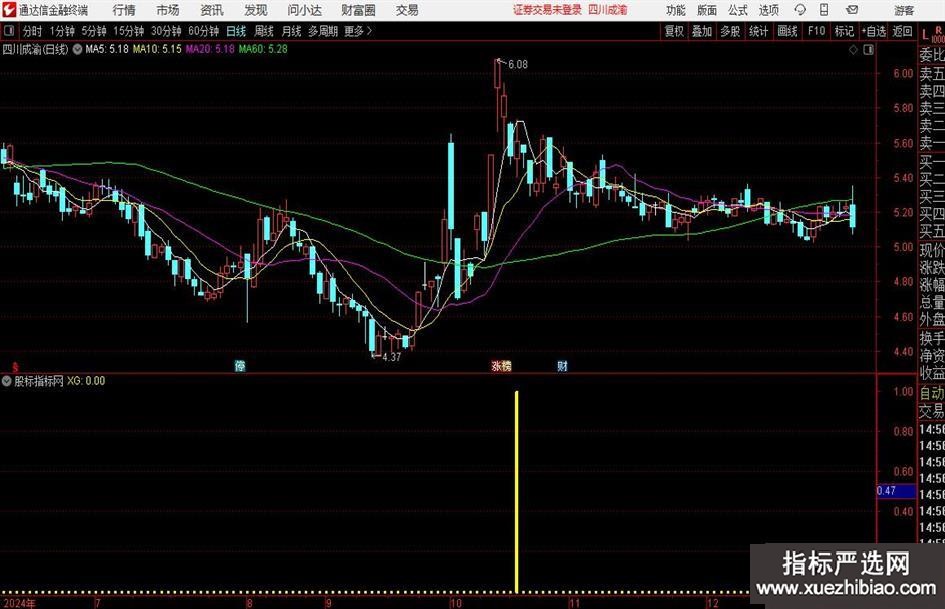
Task: Open the 问小达 menu
Action: tap(304, 10)
